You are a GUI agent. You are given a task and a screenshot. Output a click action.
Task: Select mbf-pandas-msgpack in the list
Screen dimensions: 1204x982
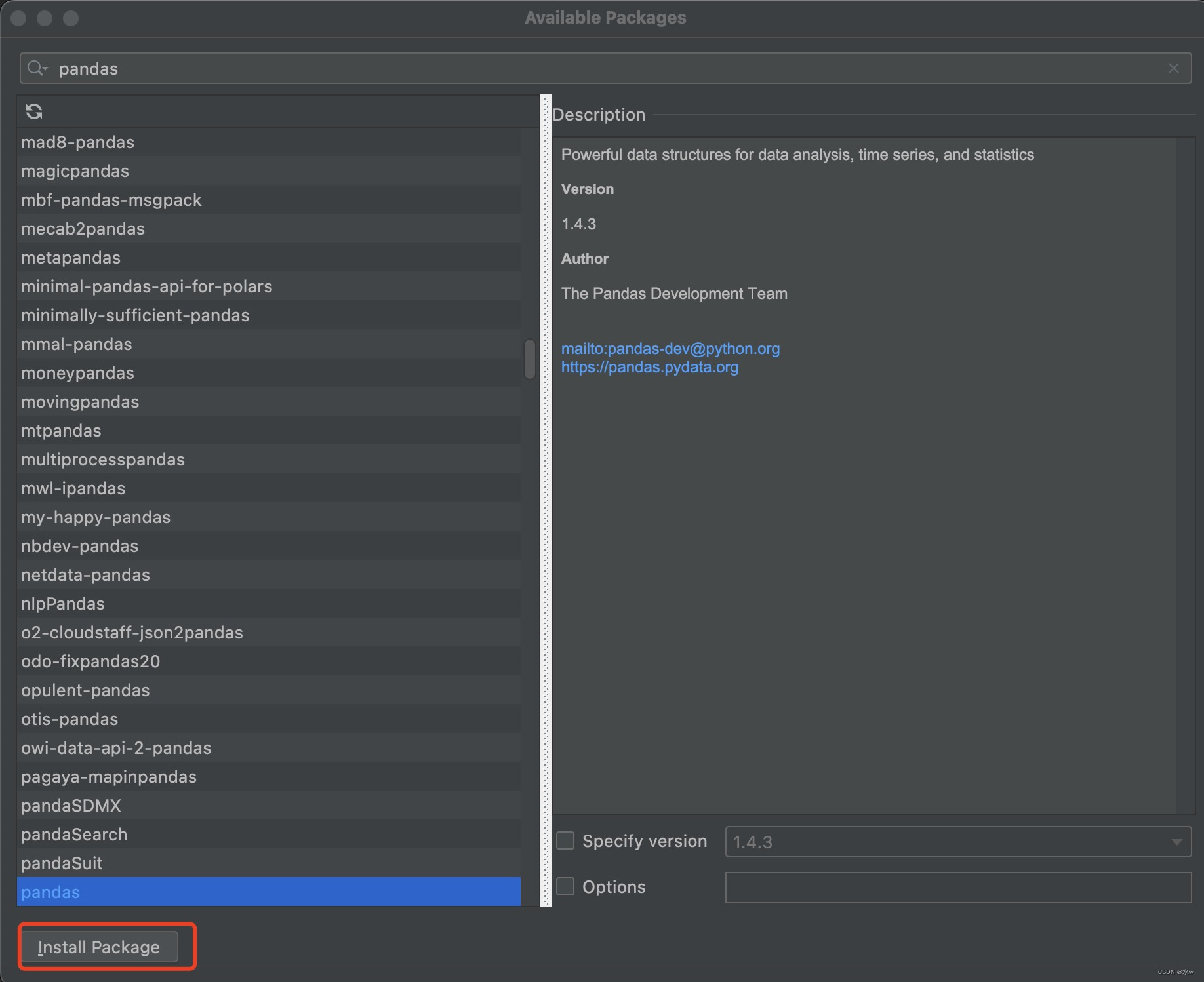tap(269, 200)
